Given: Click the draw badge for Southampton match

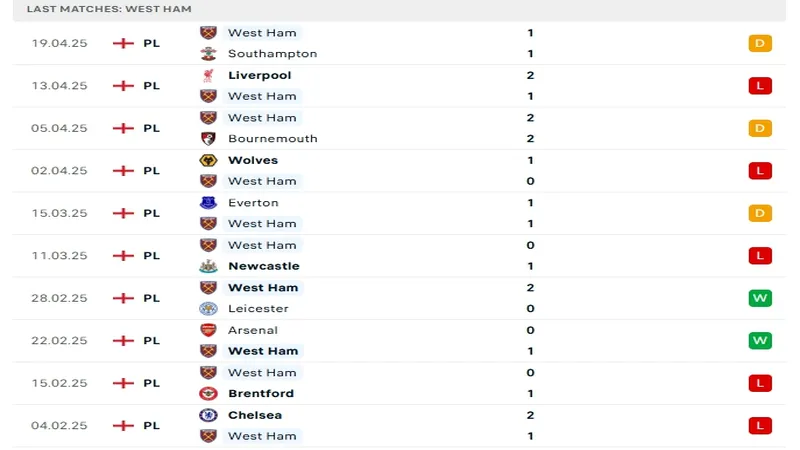Looking at the screenshot, I should click(760, 43).
